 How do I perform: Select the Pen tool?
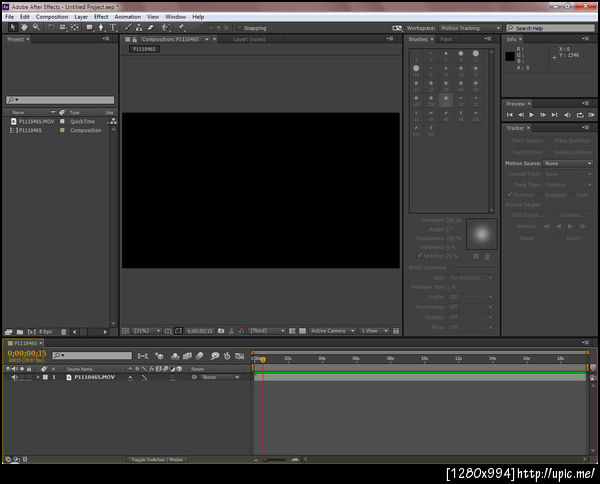pyautogui.click(x=101, y=28)
